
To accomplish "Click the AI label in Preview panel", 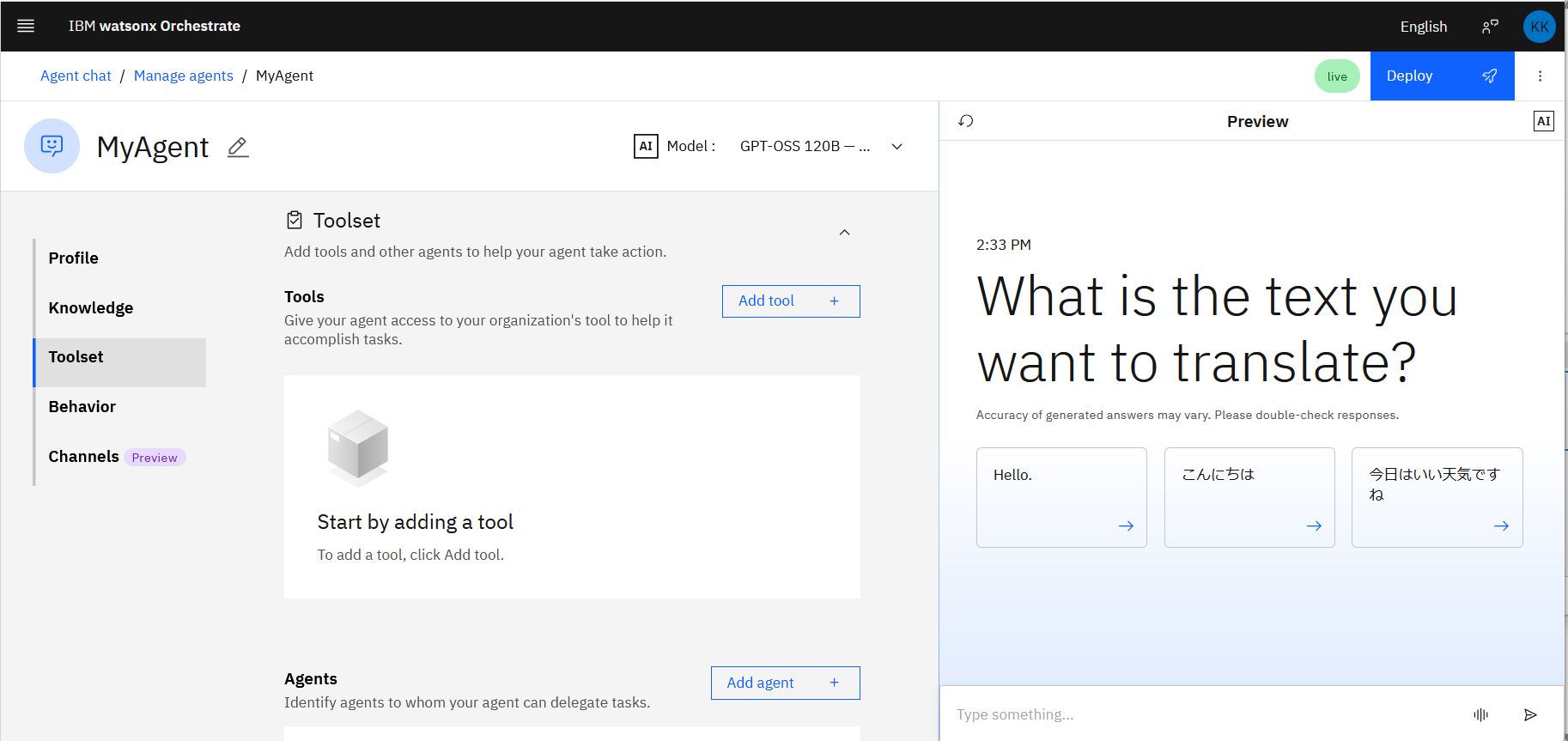I will click(x=1543, y=121).
